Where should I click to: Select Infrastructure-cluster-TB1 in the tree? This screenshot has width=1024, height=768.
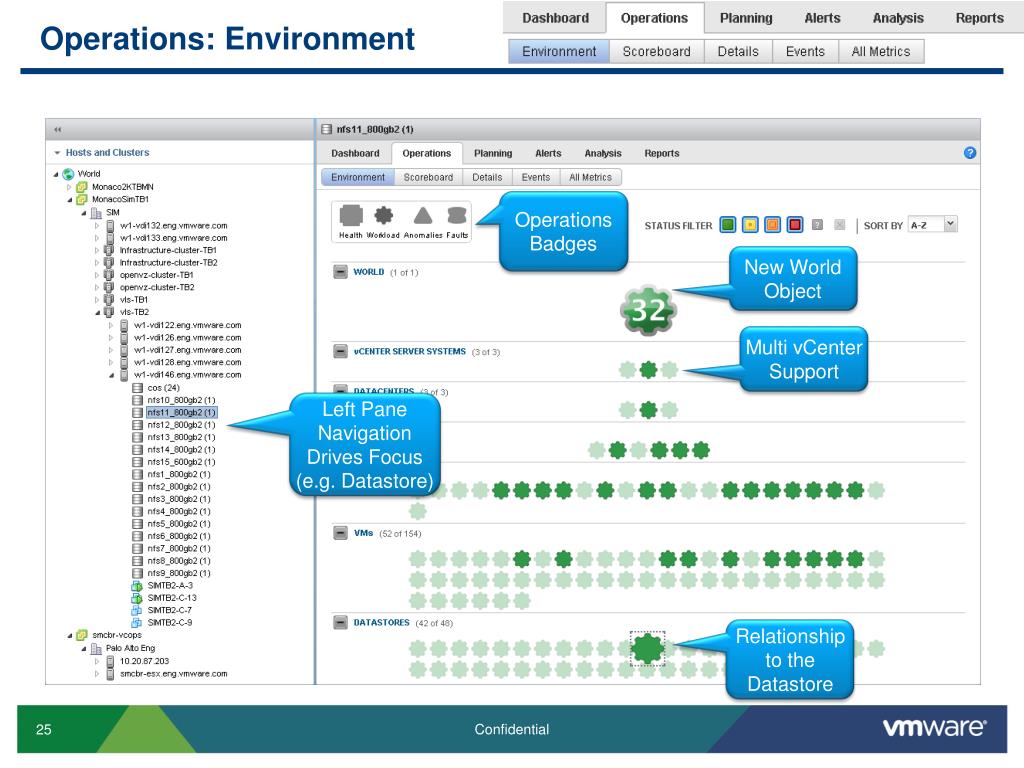coord(168,250)
